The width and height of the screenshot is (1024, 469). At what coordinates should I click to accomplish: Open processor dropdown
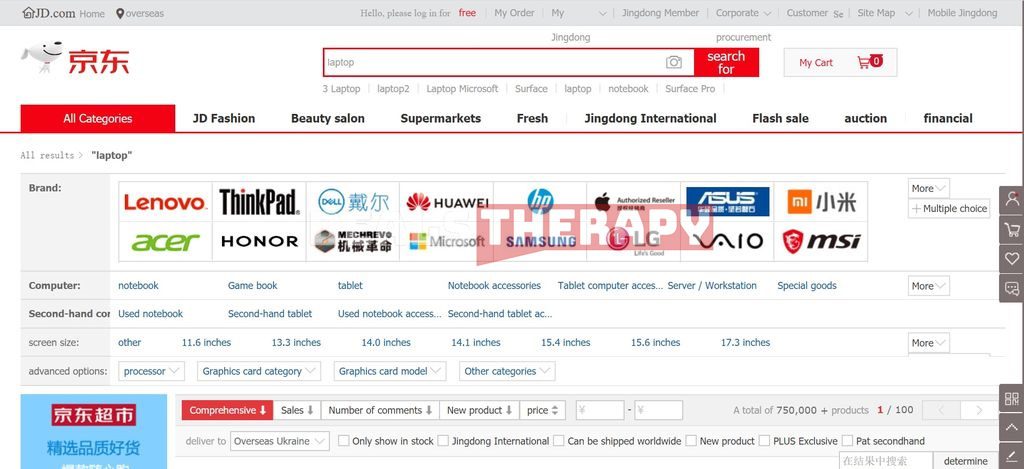152,371
